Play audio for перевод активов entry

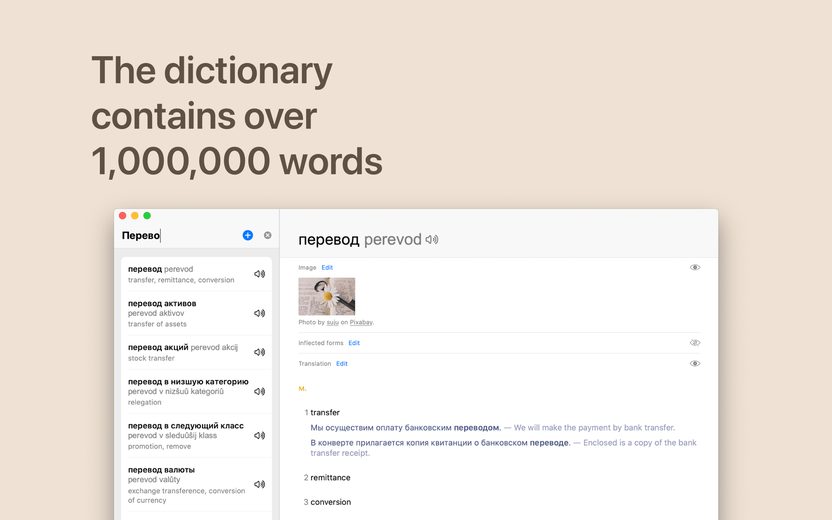click(259, 313)
